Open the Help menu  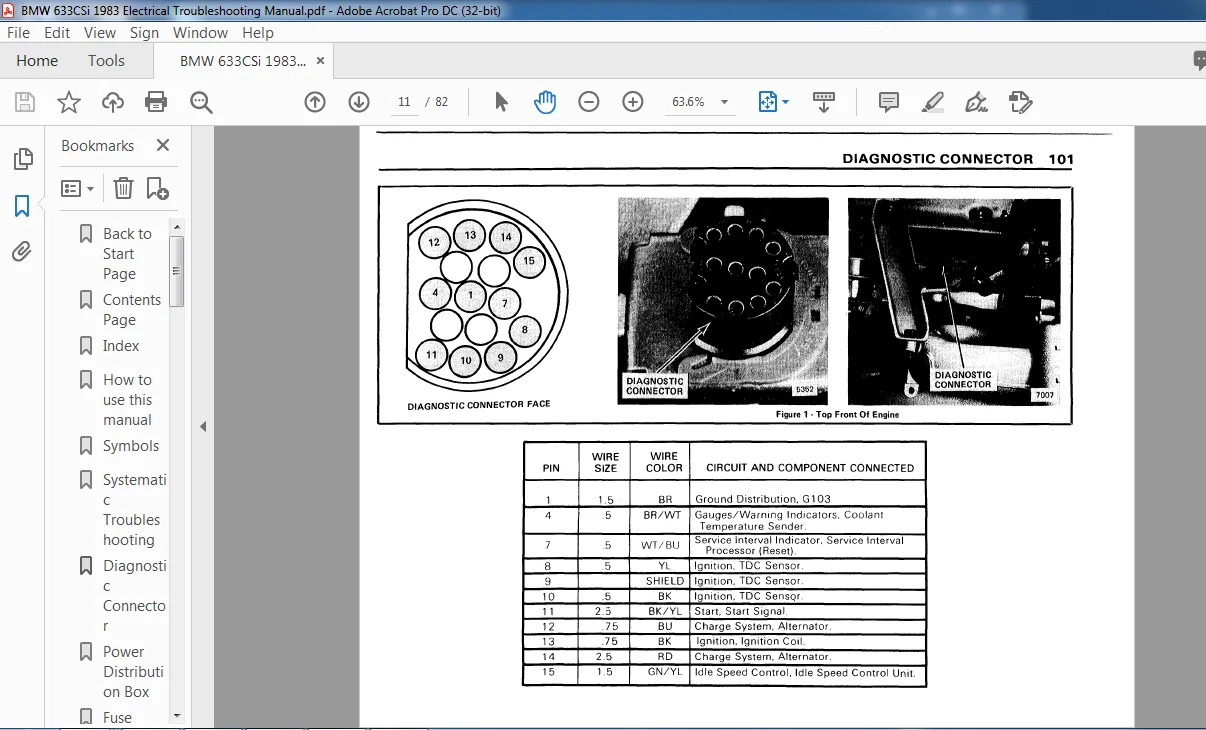(258, 32)
